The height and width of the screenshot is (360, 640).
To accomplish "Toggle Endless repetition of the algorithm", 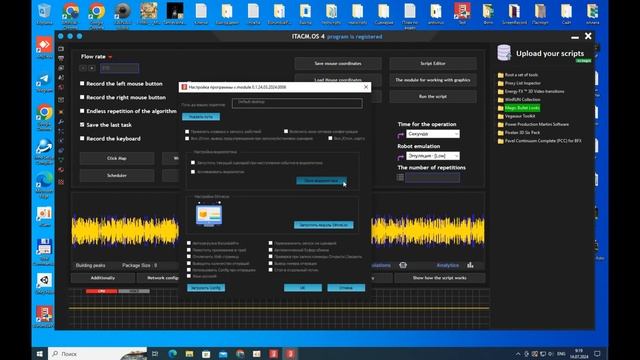I will pyautogui.click(x=82, y=111).
